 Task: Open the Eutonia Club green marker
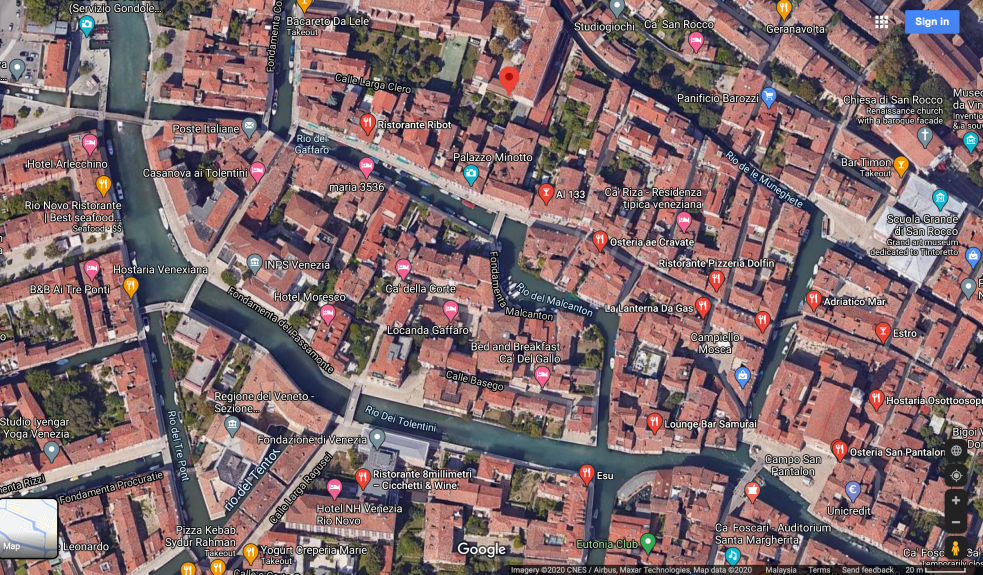[648, 542]
